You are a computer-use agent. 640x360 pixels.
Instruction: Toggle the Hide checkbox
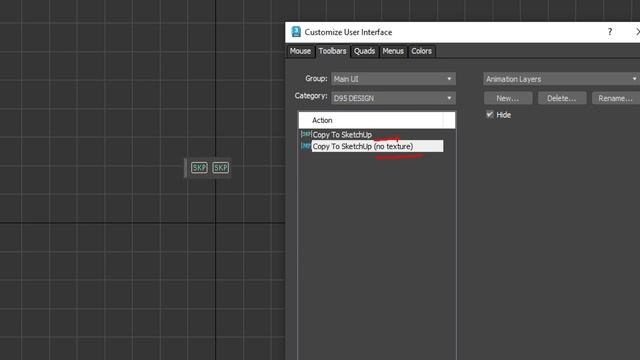point(489,115)
